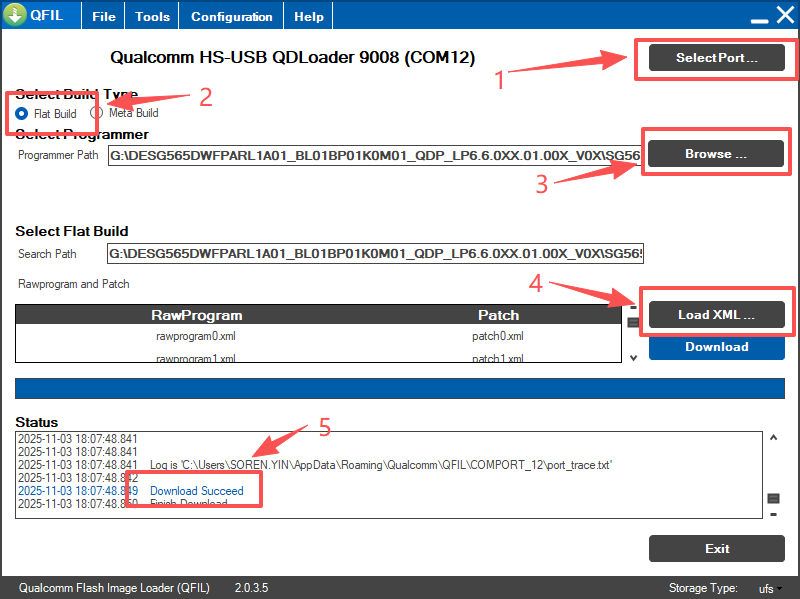The image size is (800, 599).
Task: Click the Programmer Path text field
Action: [375, 156]
